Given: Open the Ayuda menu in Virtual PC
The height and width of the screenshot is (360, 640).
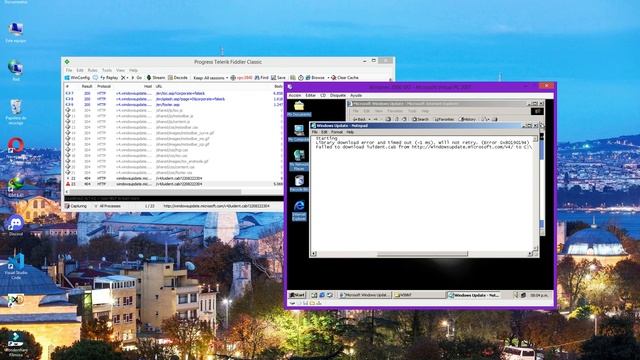Looking at the screenshot, I should (356, 96).
